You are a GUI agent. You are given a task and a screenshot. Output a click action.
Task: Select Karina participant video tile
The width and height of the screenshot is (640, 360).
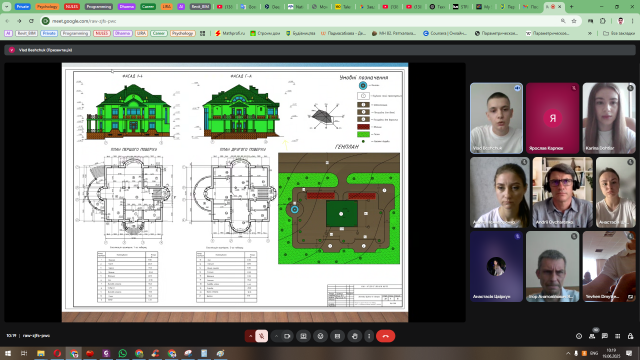609,118
